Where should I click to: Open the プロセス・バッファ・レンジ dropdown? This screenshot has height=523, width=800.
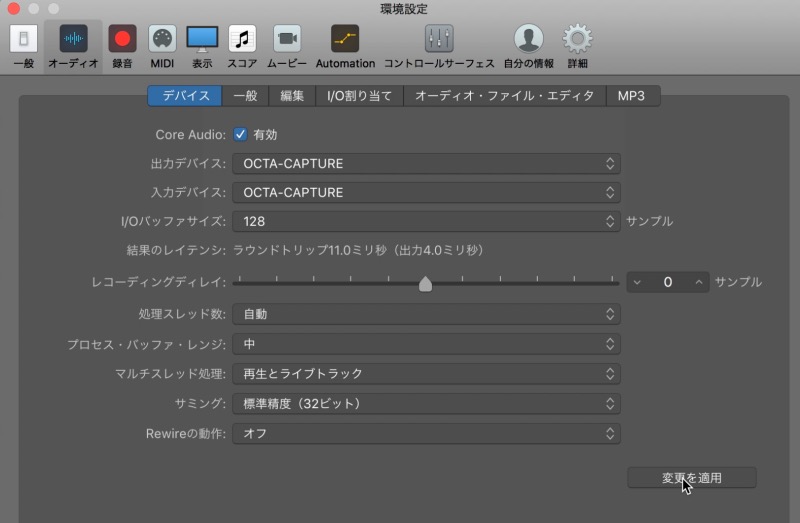click(x=427, y=344)
